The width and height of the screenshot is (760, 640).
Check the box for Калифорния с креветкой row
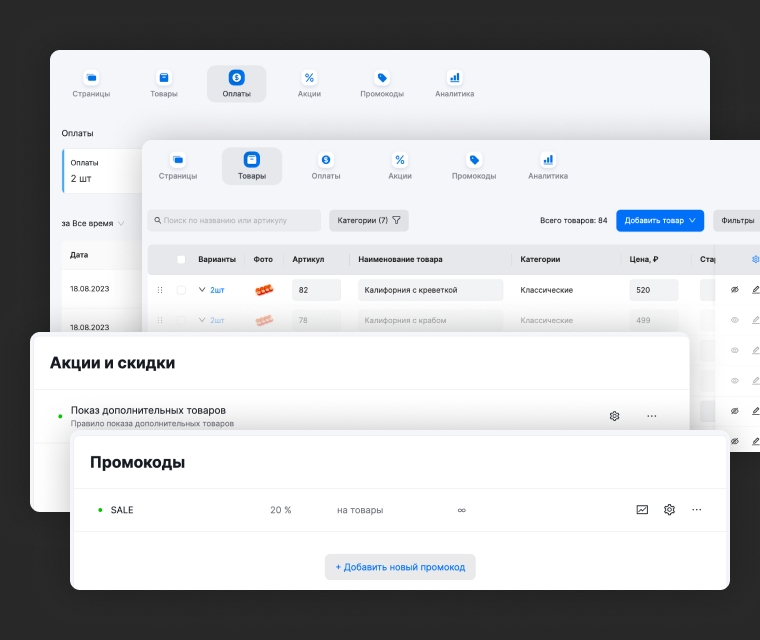[181, 290]
